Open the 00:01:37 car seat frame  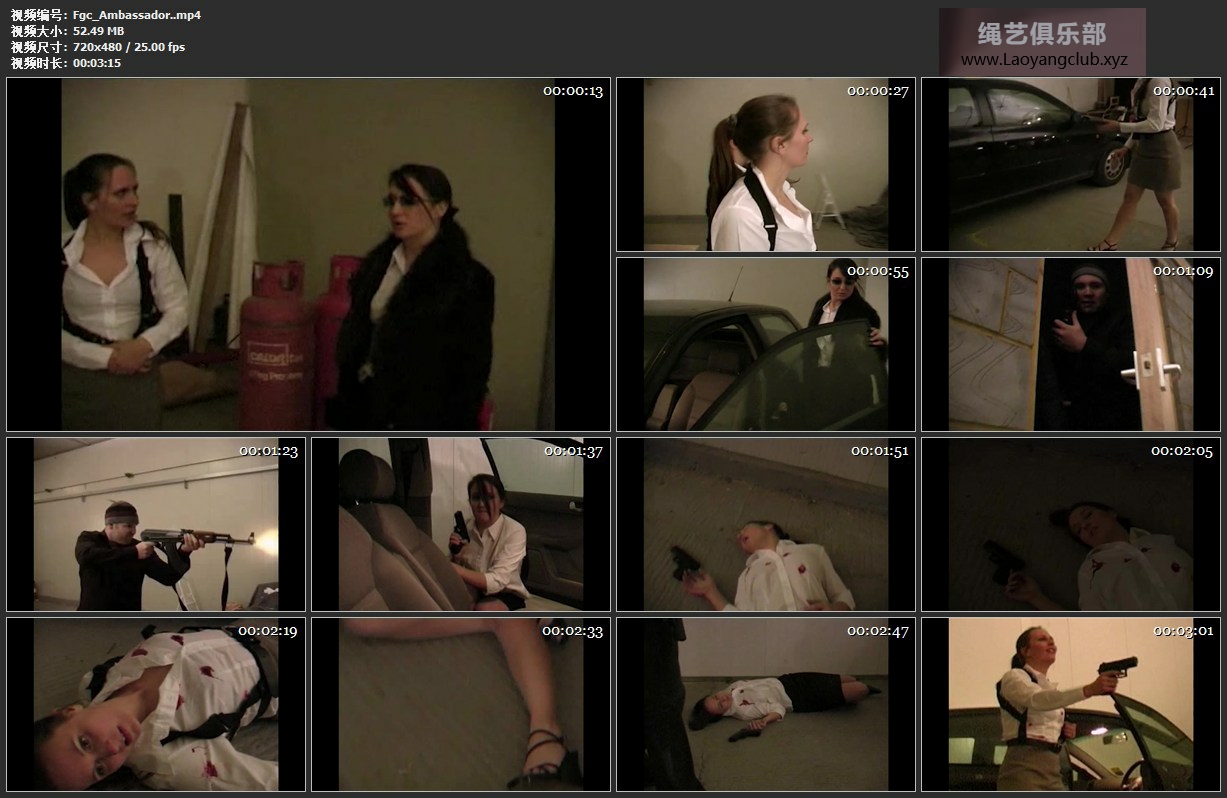(x=460, y=524)
